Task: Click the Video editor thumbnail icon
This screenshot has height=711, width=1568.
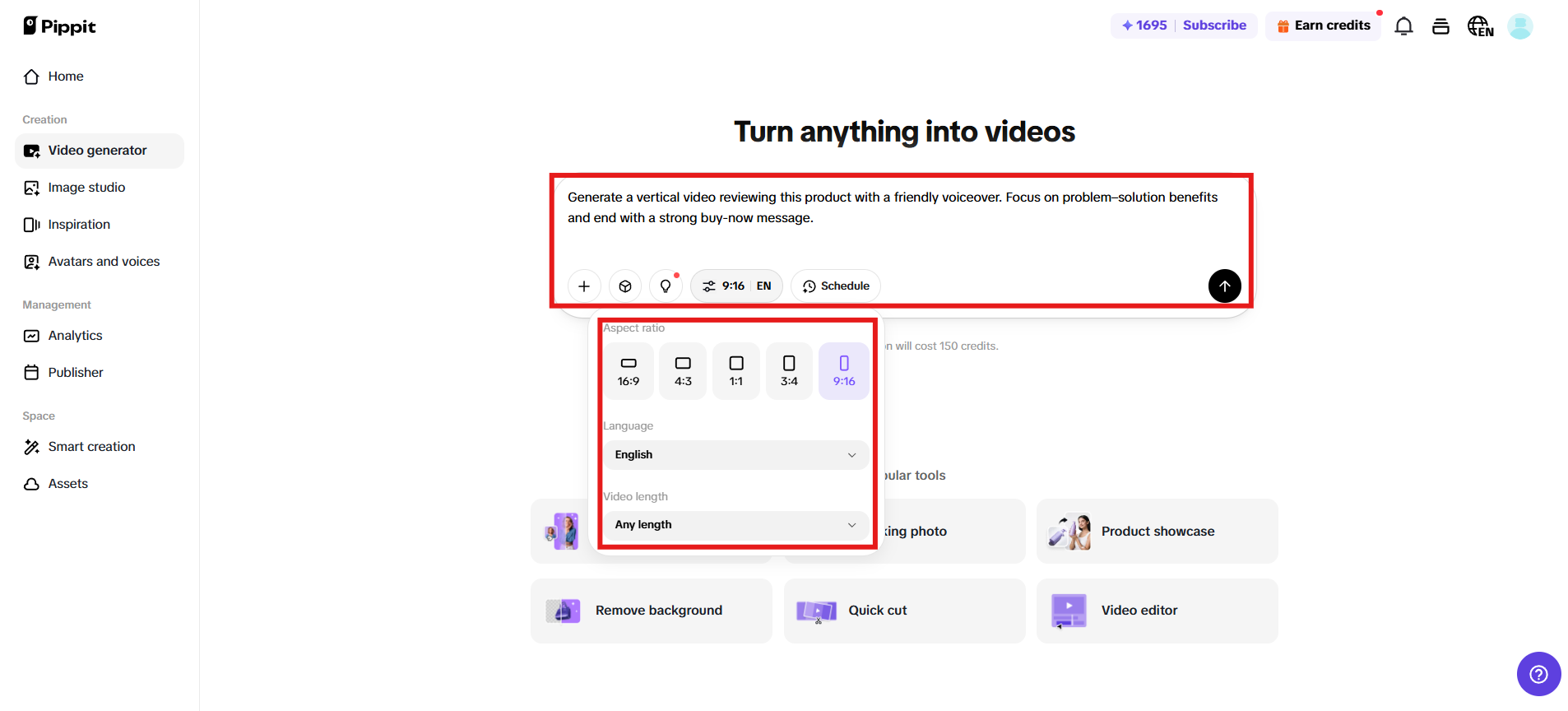Action: [1069, 611]
